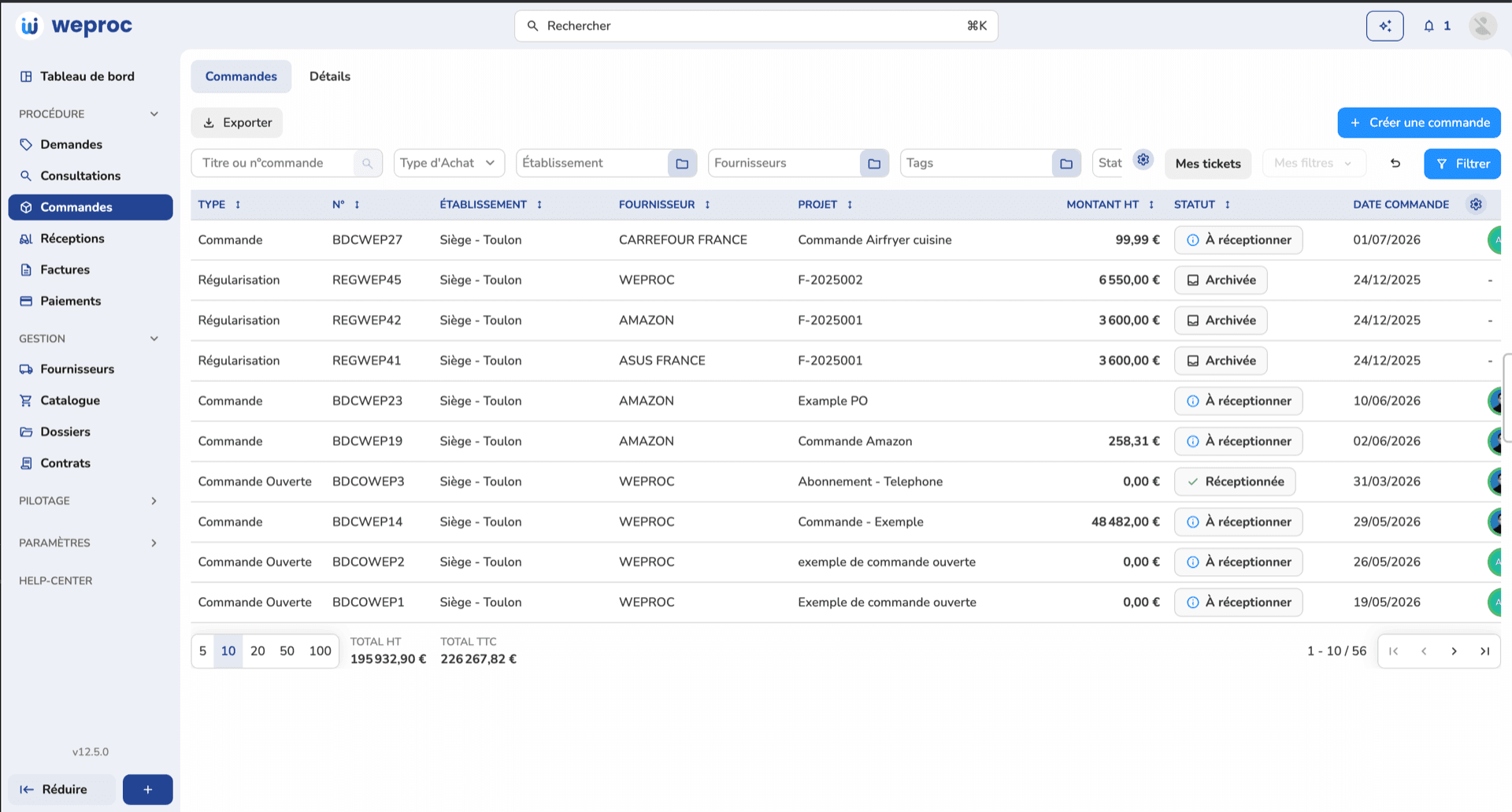1512x812 pixels.
Task: Open HELP-CENTER link
Action: (56, 581)
